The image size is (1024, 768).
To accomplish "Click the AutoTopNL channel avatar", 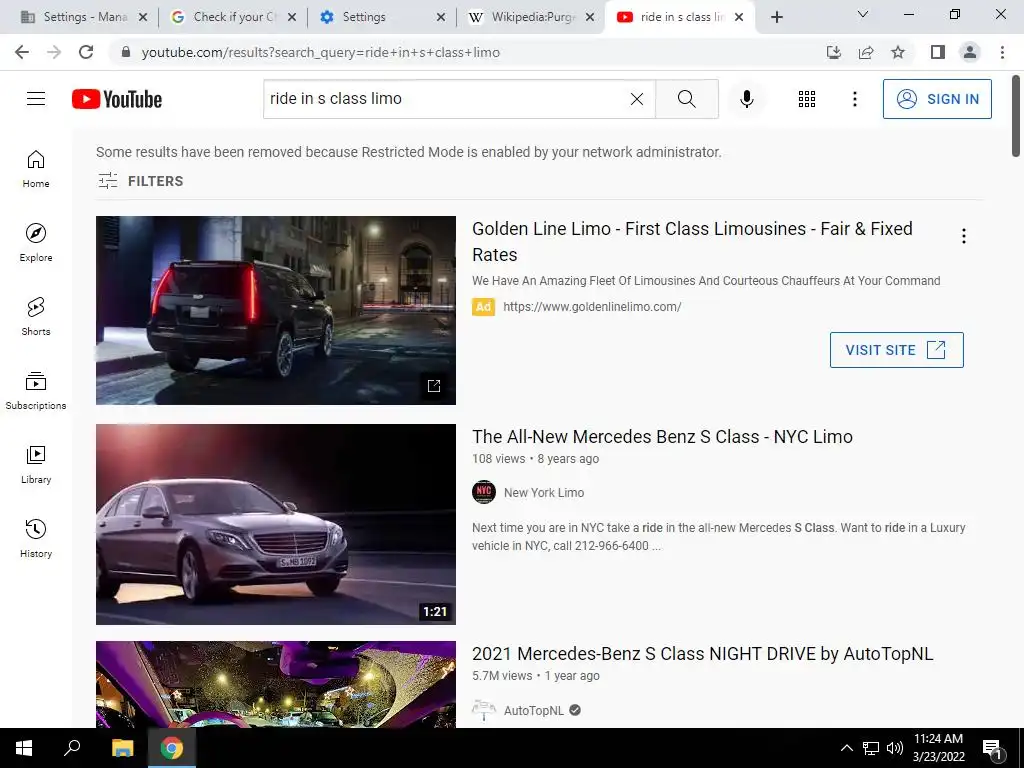I will 484,710.
